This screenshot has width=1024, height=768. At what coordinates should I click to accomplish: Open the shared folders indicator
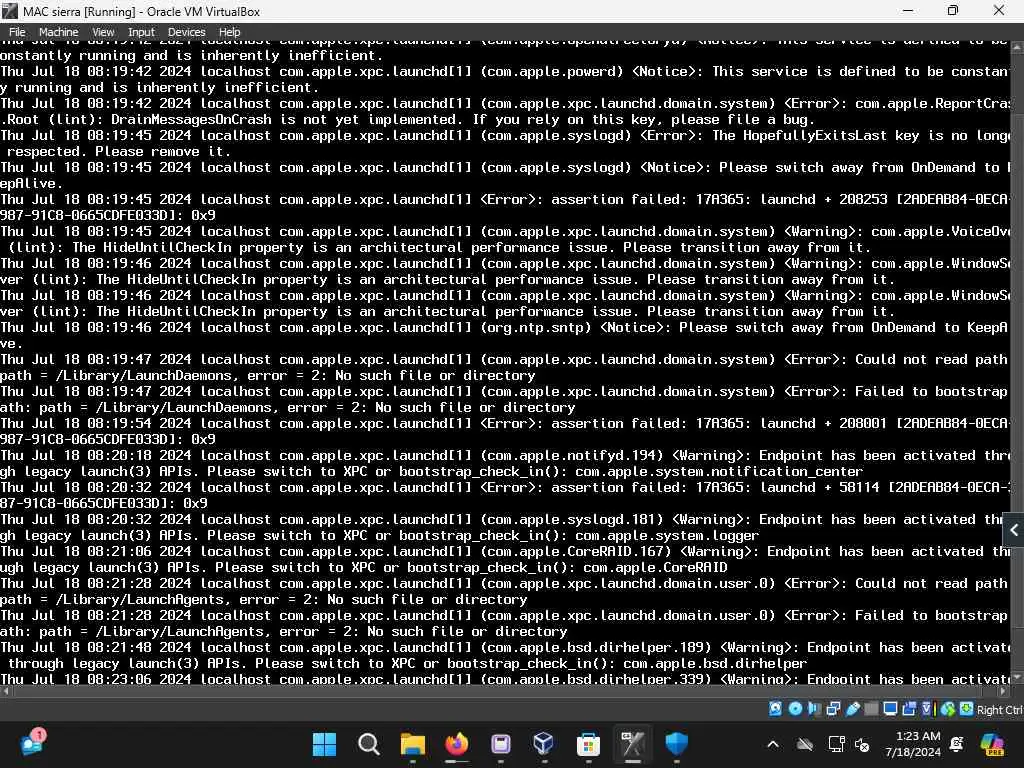[x=871, y=709]
